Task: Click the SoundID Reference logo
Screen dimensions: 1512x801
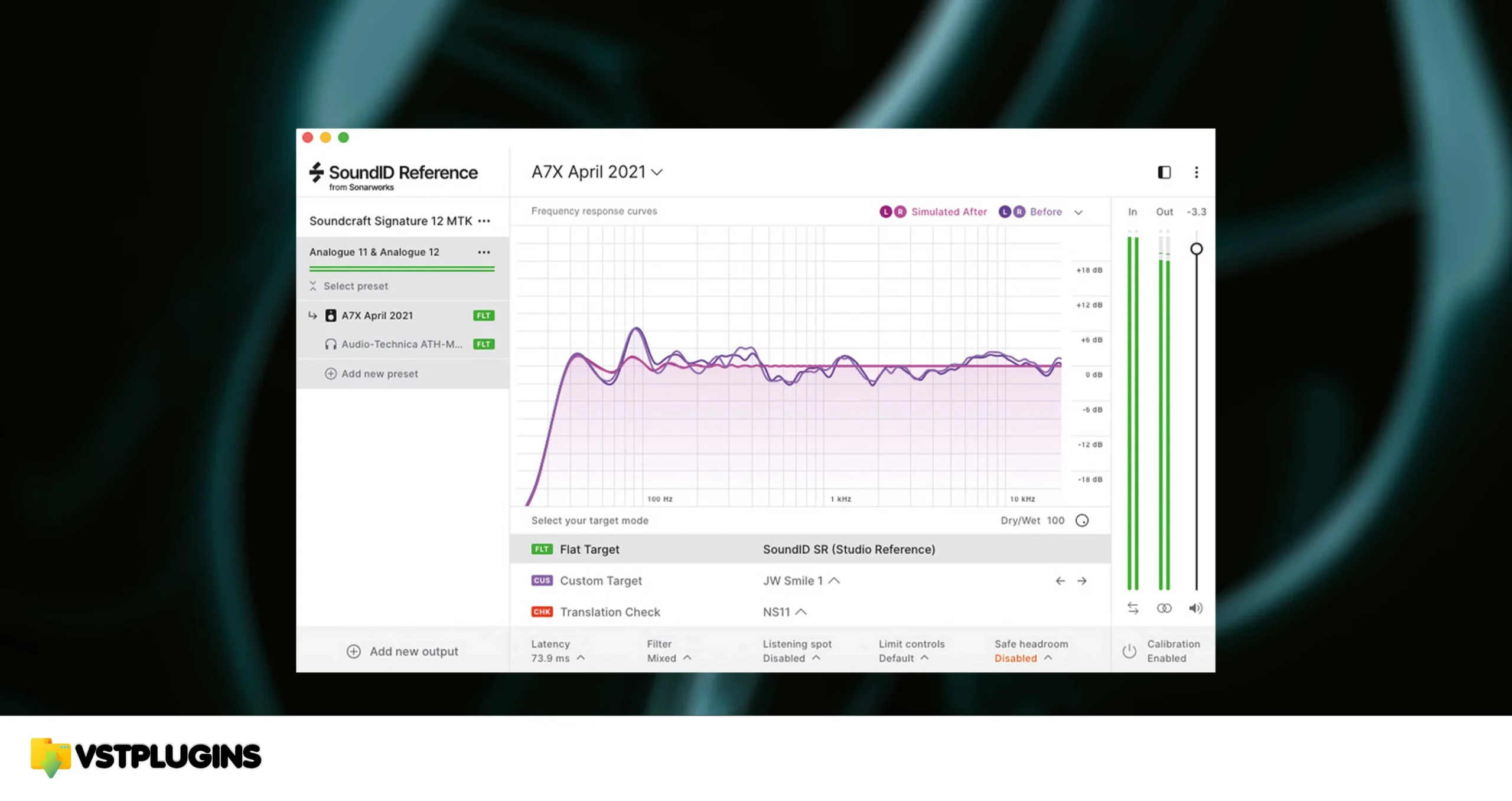Action: (393, 176)
